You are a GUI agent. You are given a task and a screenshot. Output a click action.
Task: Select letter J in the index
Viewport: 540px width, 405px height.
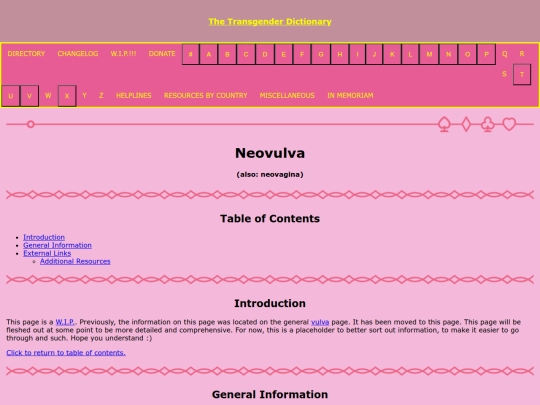pyautogui.click(x=374, y=54)
